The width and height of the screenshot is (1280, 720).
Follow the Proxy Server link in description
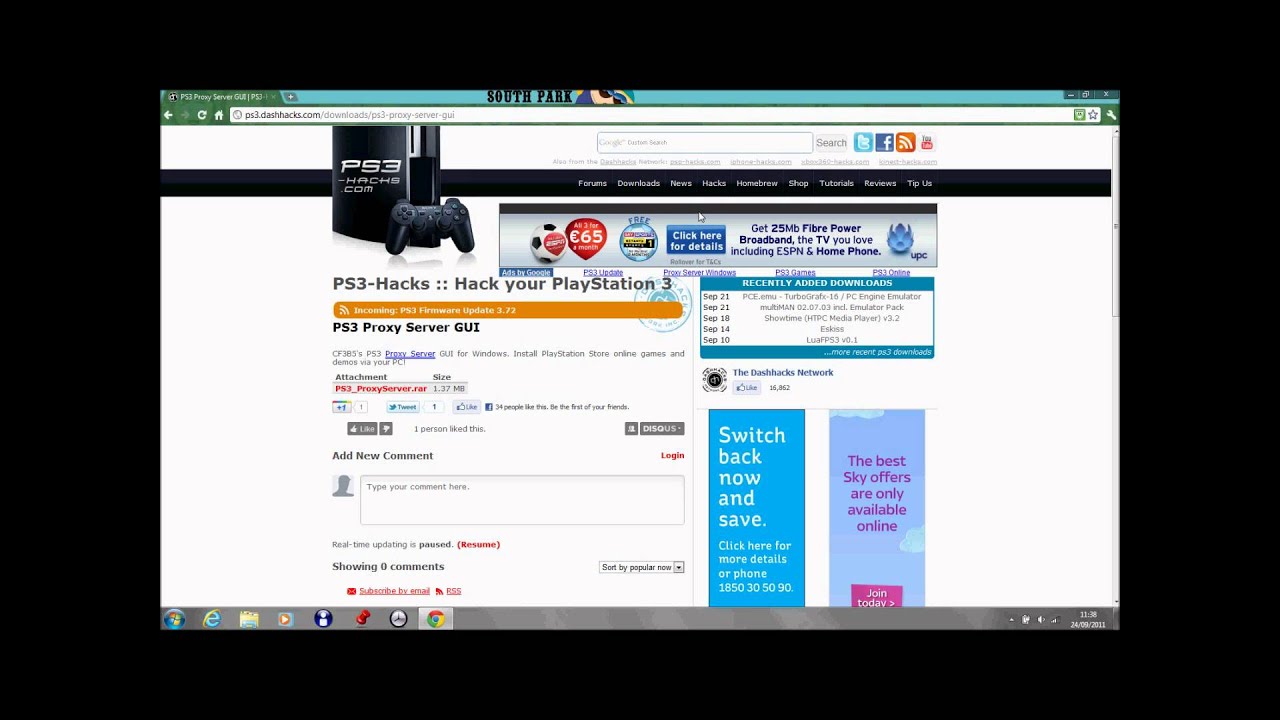(410, 354)
